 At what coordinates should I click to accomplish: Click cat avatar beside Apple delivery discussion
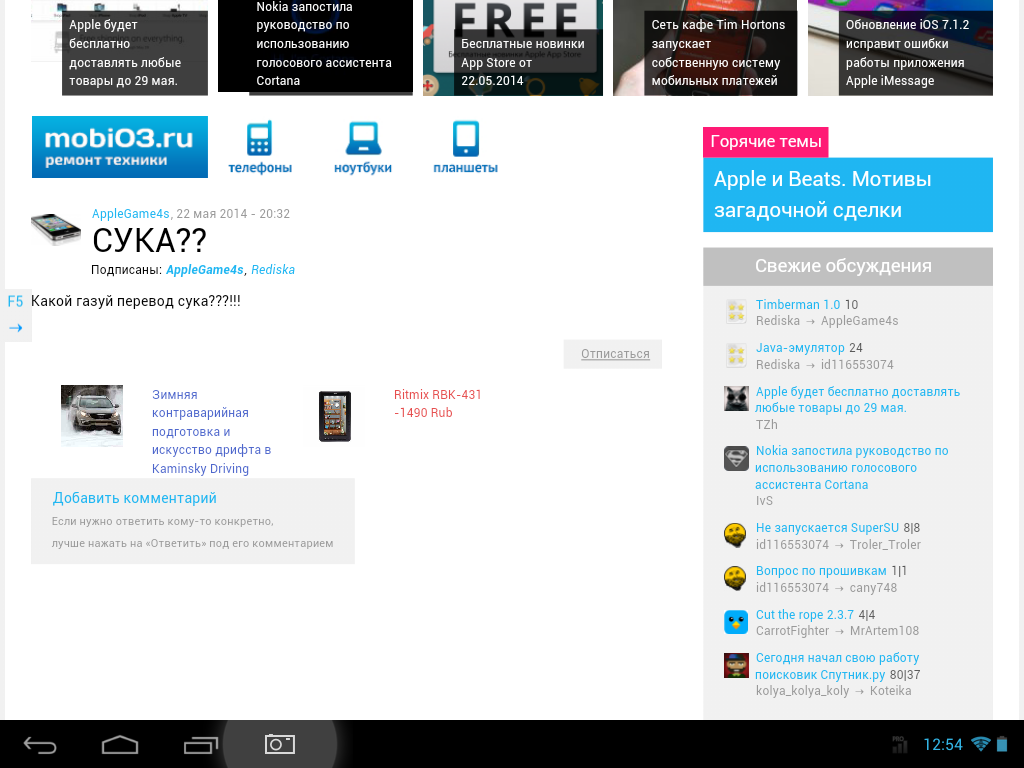pos(736,398)
